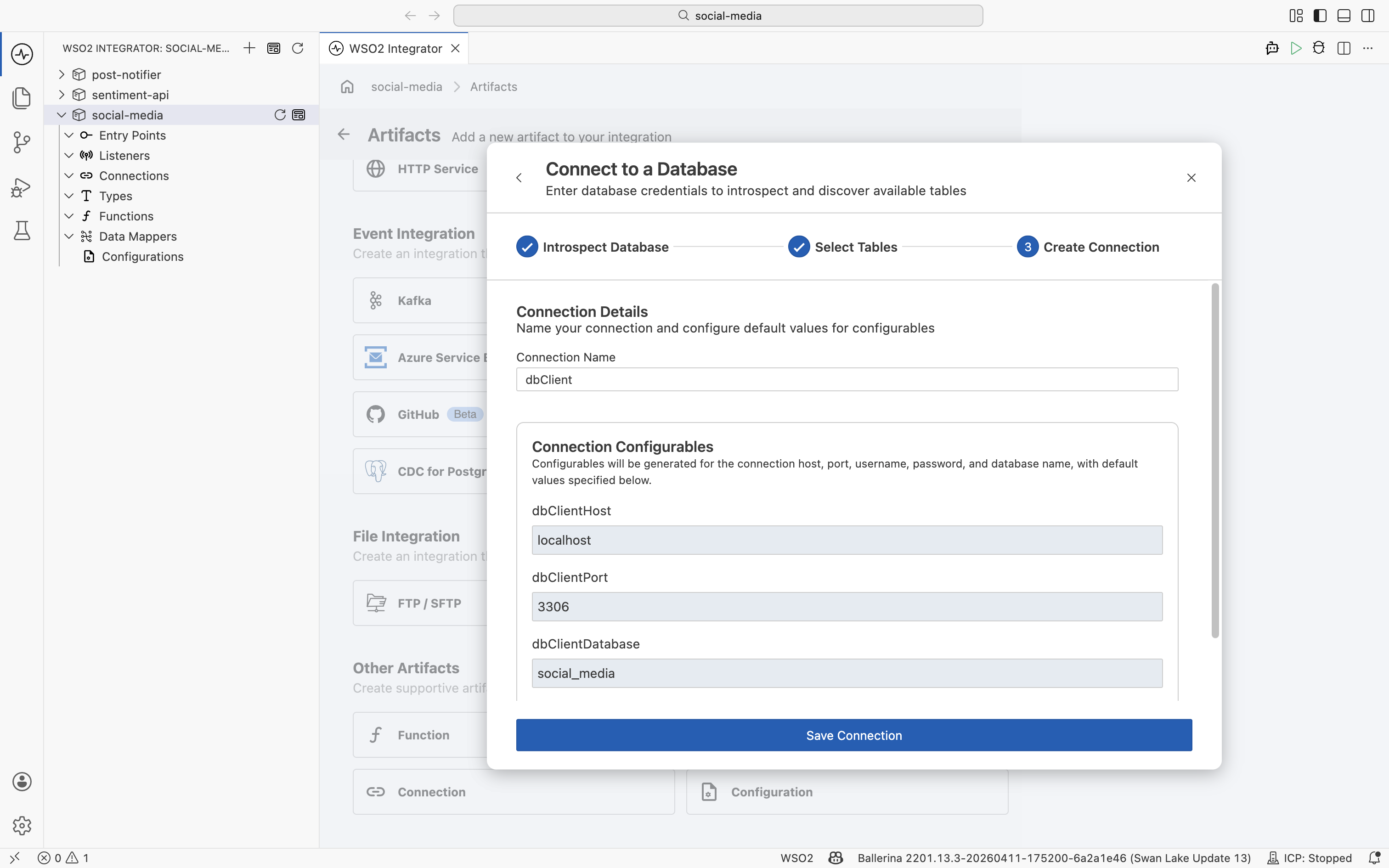
Task: Toggle the bottom panel layout icon
Action: 1344,16
